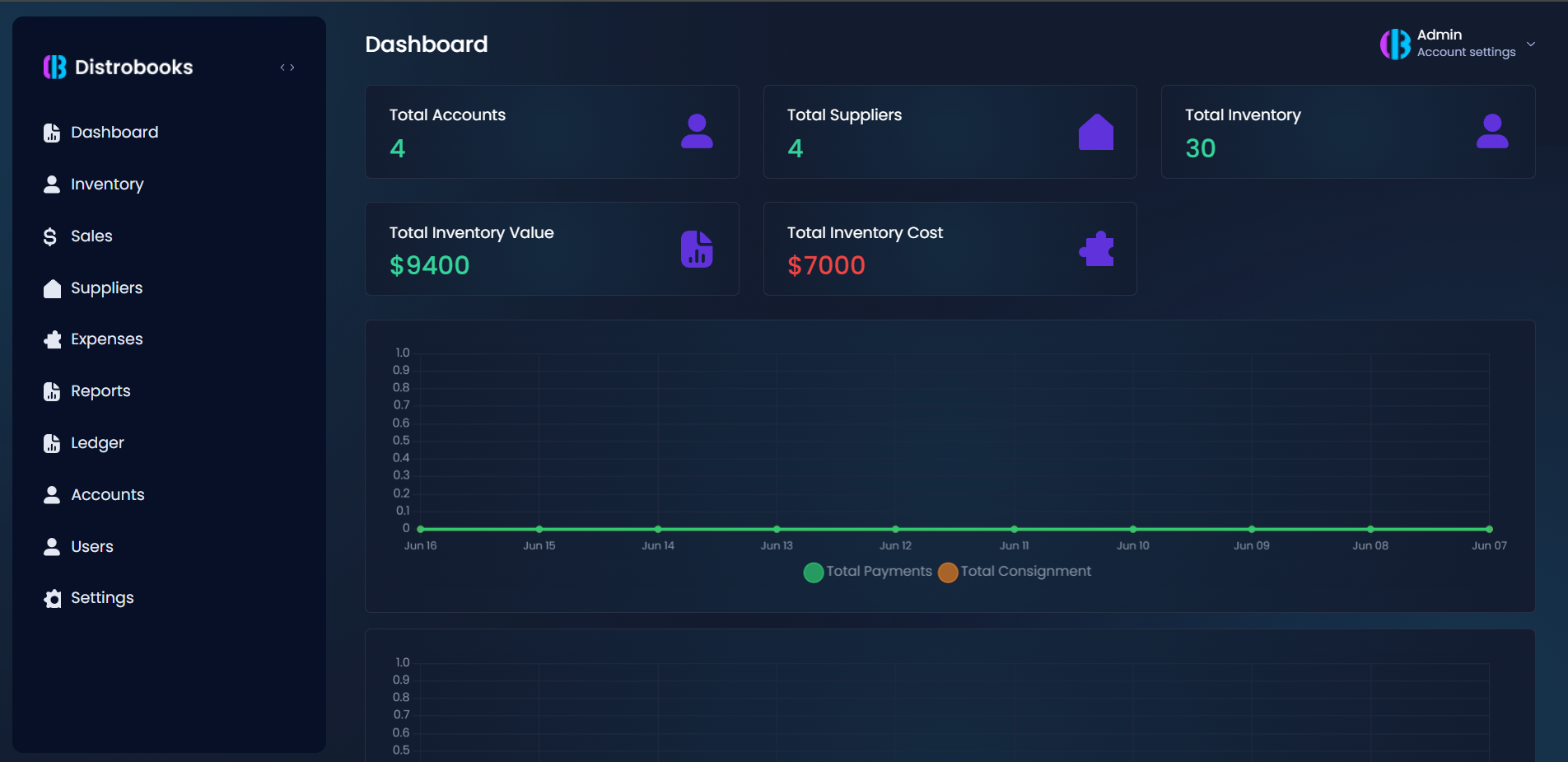Select the Dashboard icon in the sidebar
The height and width of the screenshot is (762, 1568).
tap(51, 132)
